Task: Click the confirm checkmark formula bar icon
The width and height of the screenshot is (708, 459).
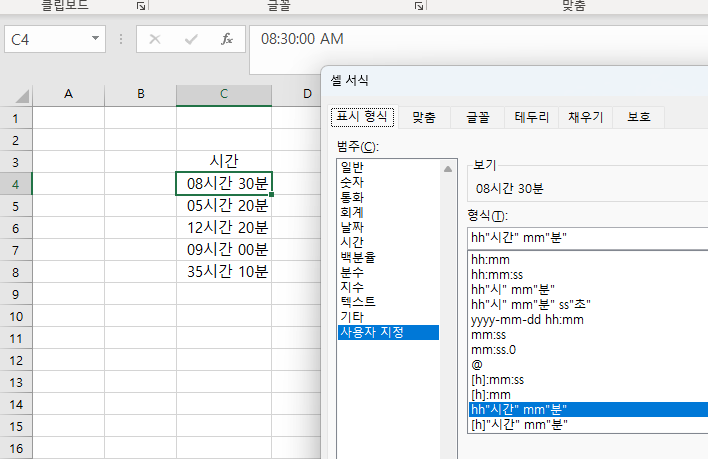Action: tap(191, 39)
